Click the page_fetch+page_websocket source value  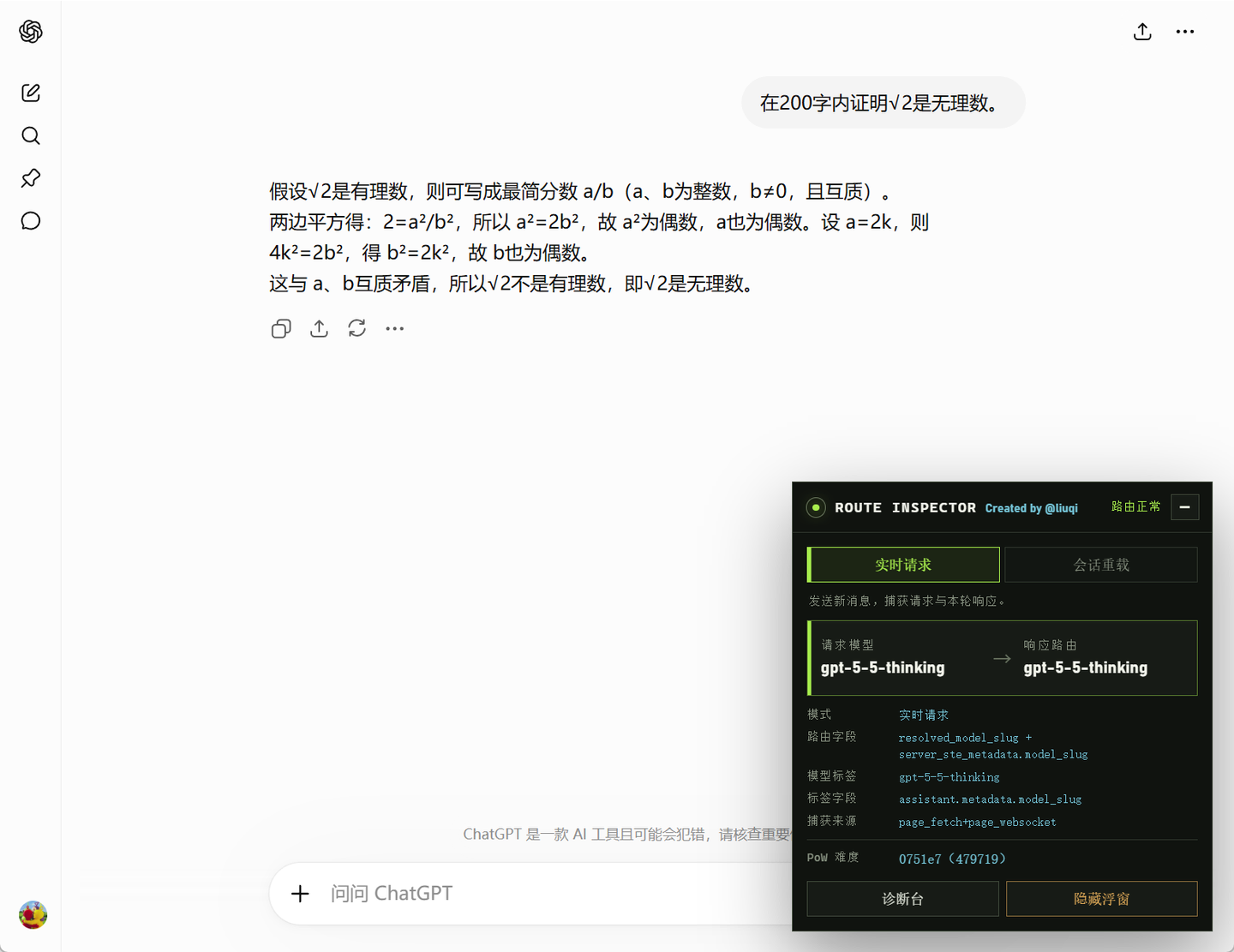977,822
